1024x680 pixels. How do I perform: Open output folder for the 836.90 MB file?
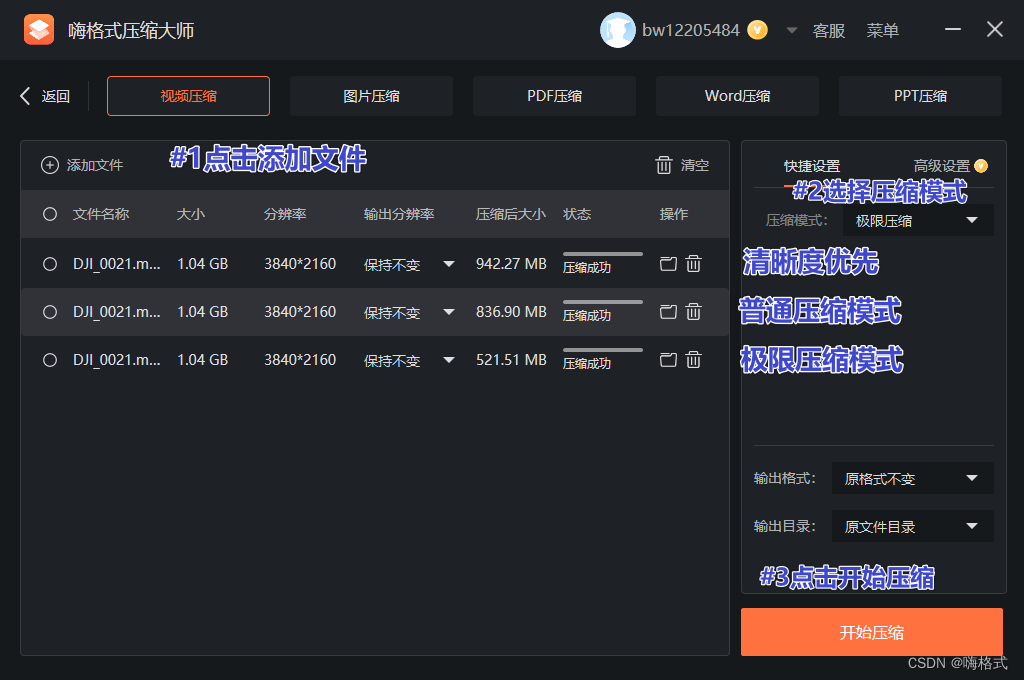pos(668,312)
